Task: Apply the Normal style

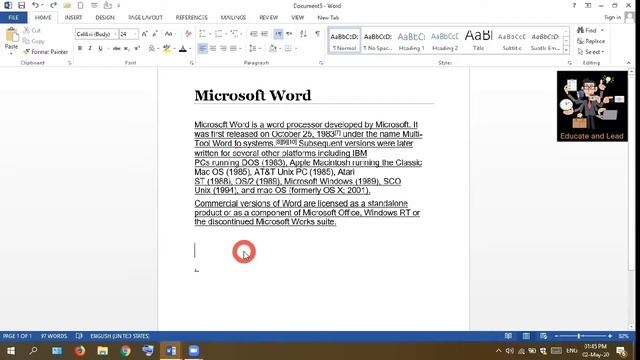Action: pos(344,41)
